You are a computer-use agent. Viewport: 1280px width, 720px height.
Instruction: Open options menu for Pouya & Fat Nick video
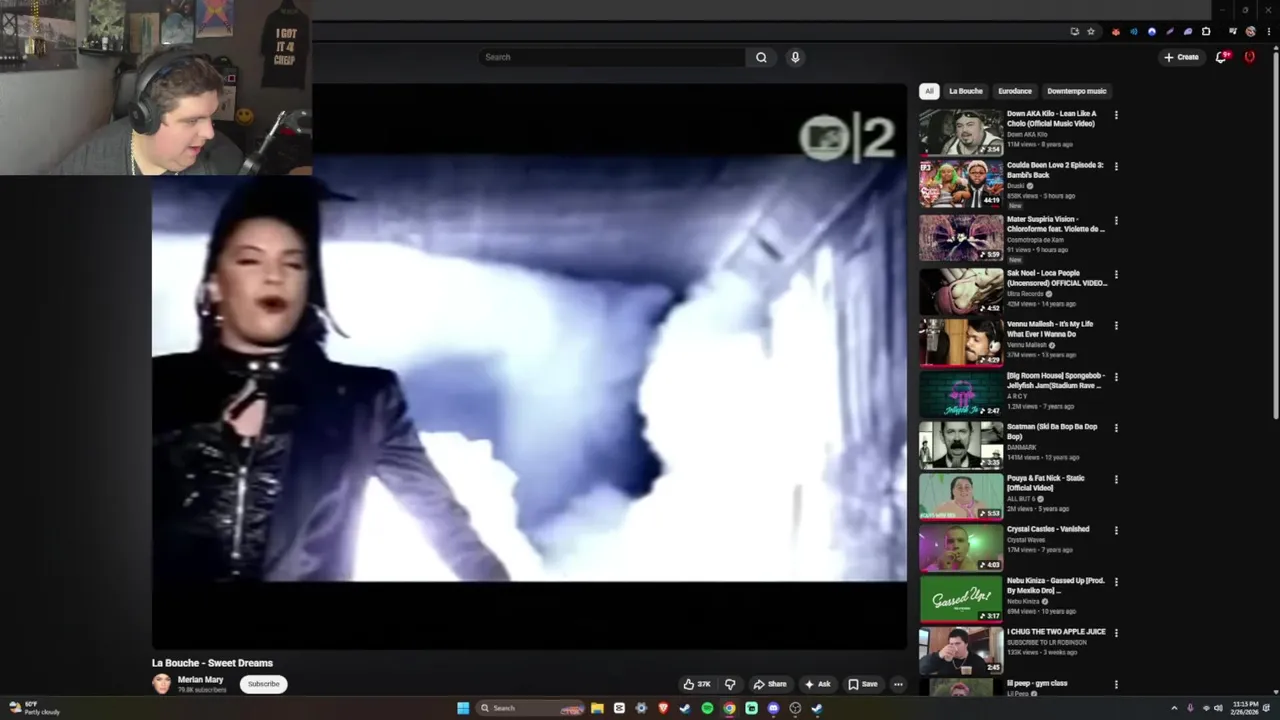click(1116, 479)
